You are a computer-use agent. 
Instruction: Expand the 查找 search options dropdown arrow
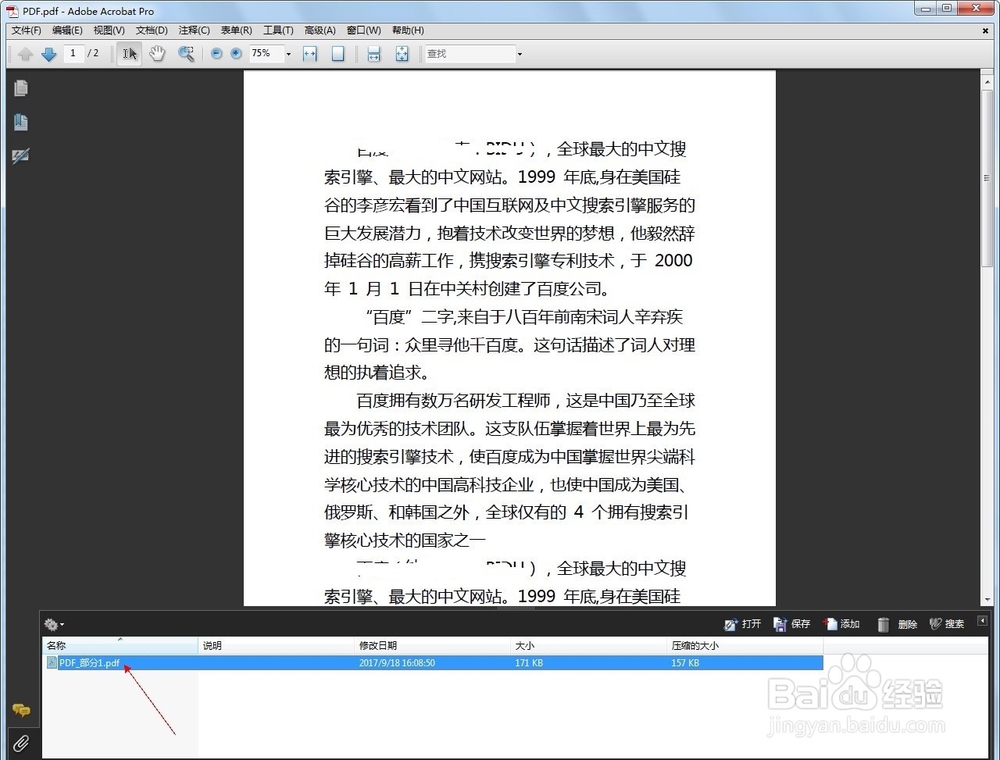tap(520, 54)
